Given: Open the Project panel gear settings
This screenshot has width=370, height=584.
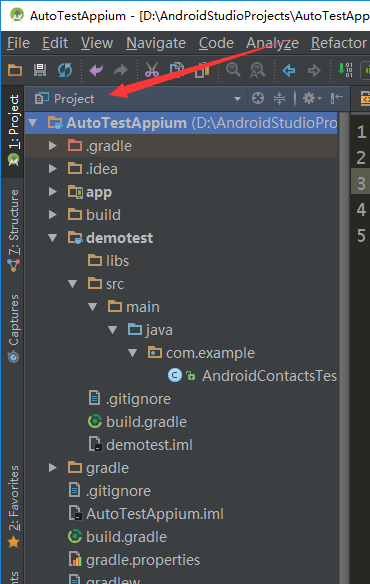Looking at the screenshot, I should pos(312,98).
